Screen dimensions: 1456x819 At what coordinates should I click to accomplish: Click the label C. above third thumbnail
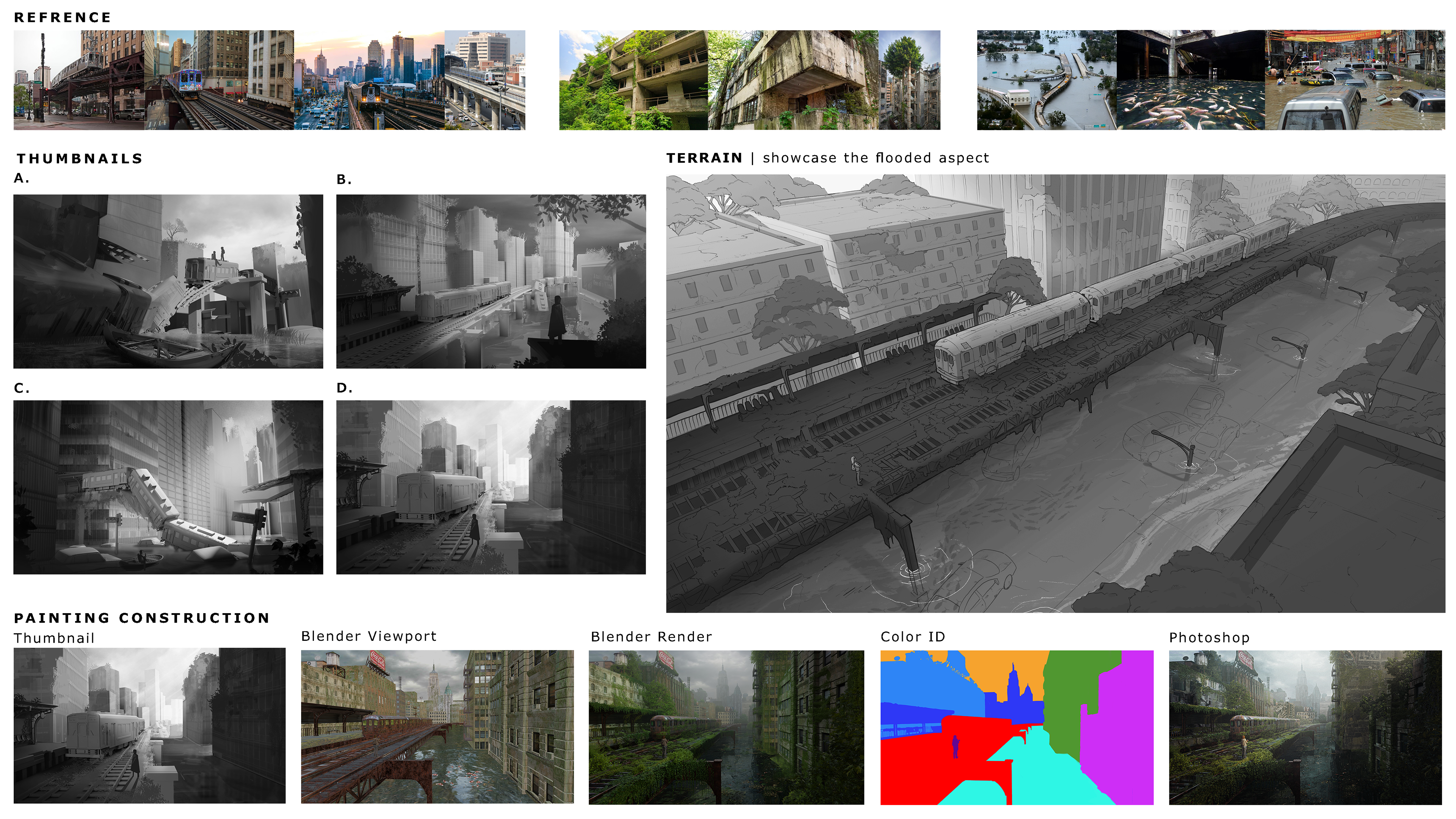point(22,388)
